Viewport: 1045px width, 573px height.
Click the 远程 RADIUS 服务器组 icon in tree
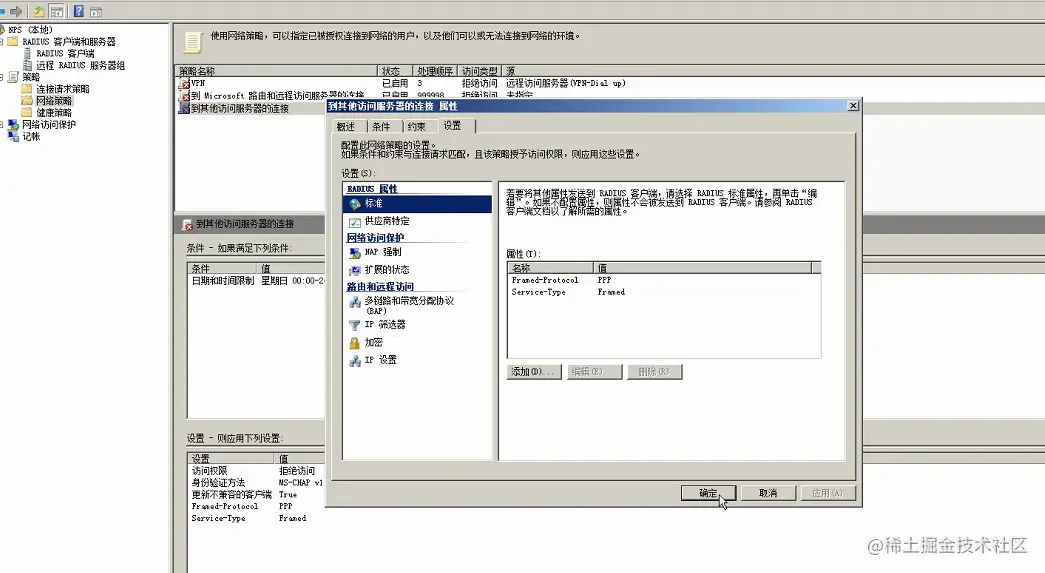(27, 65)
